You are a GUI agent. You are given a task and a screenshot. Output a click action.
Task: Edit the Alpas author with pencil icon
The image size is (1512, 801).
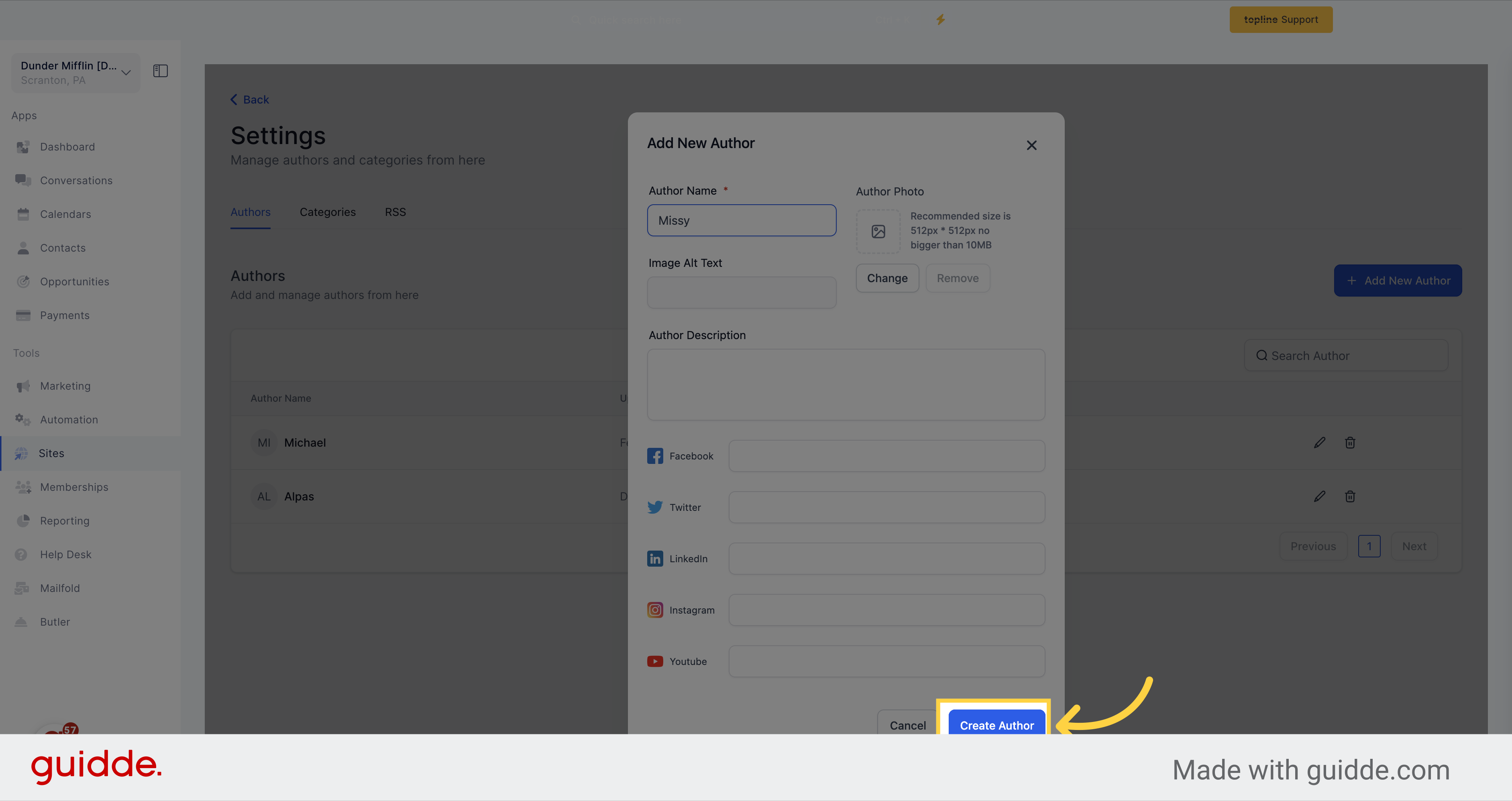[1319, 496]
